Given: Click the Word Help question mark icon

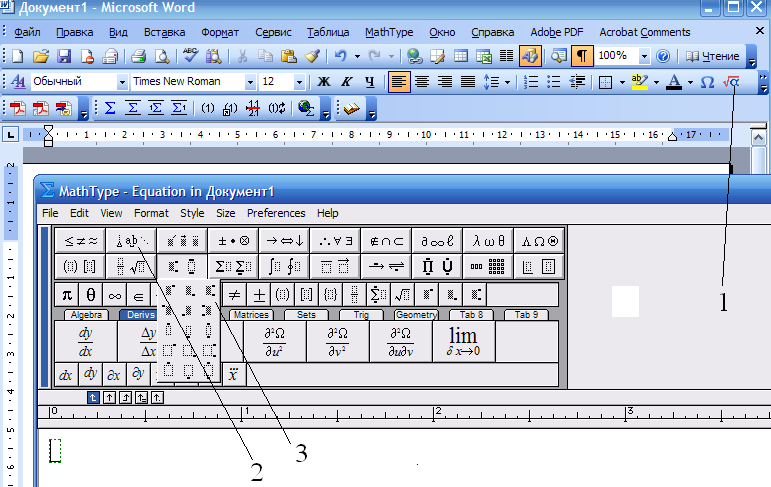Looking at the screenshot, I should pyautogui.click(x=663, y=56).
